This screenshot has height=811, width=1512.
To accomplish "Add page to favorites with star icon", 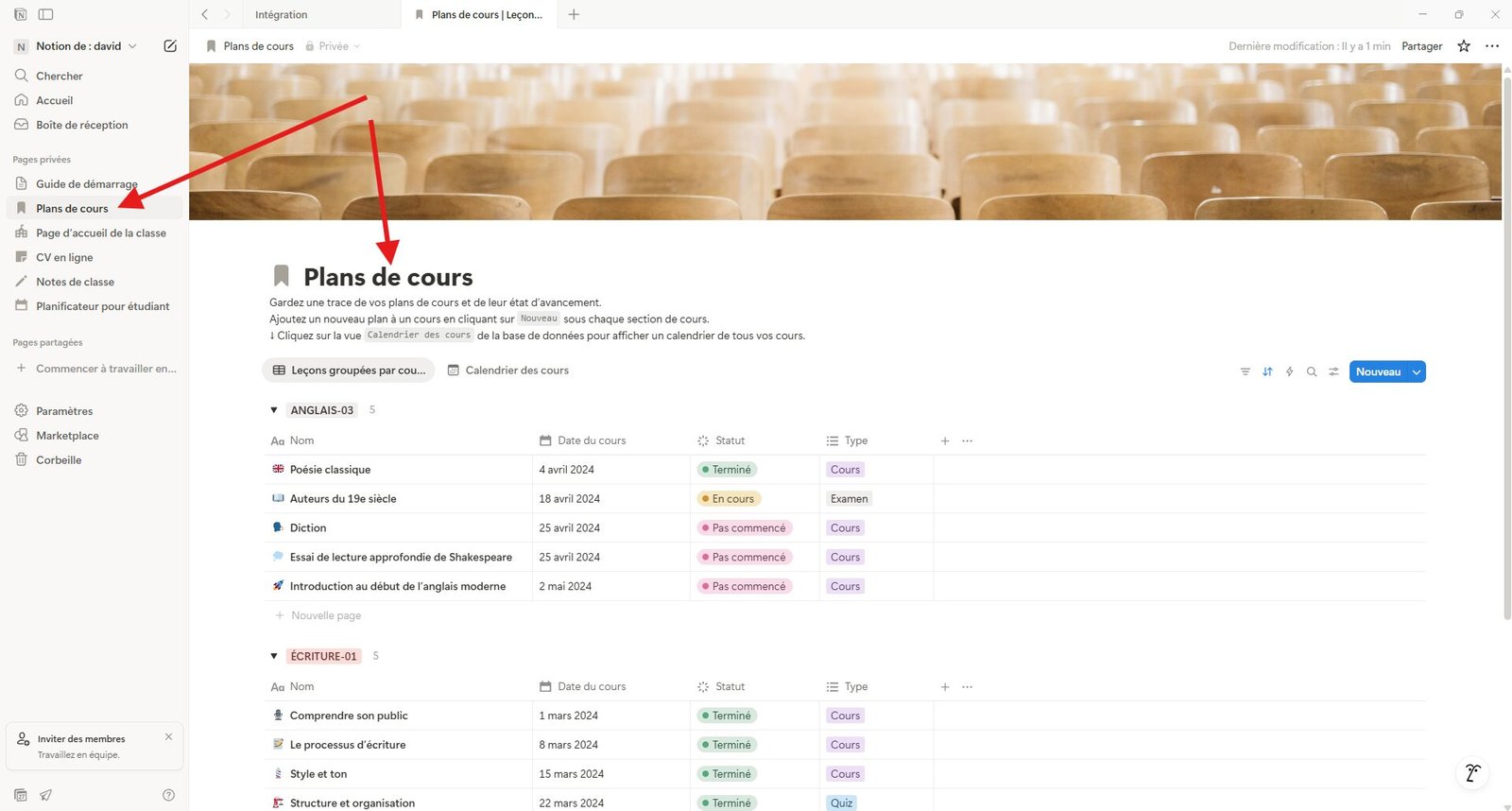I will tap(1464, 45).
